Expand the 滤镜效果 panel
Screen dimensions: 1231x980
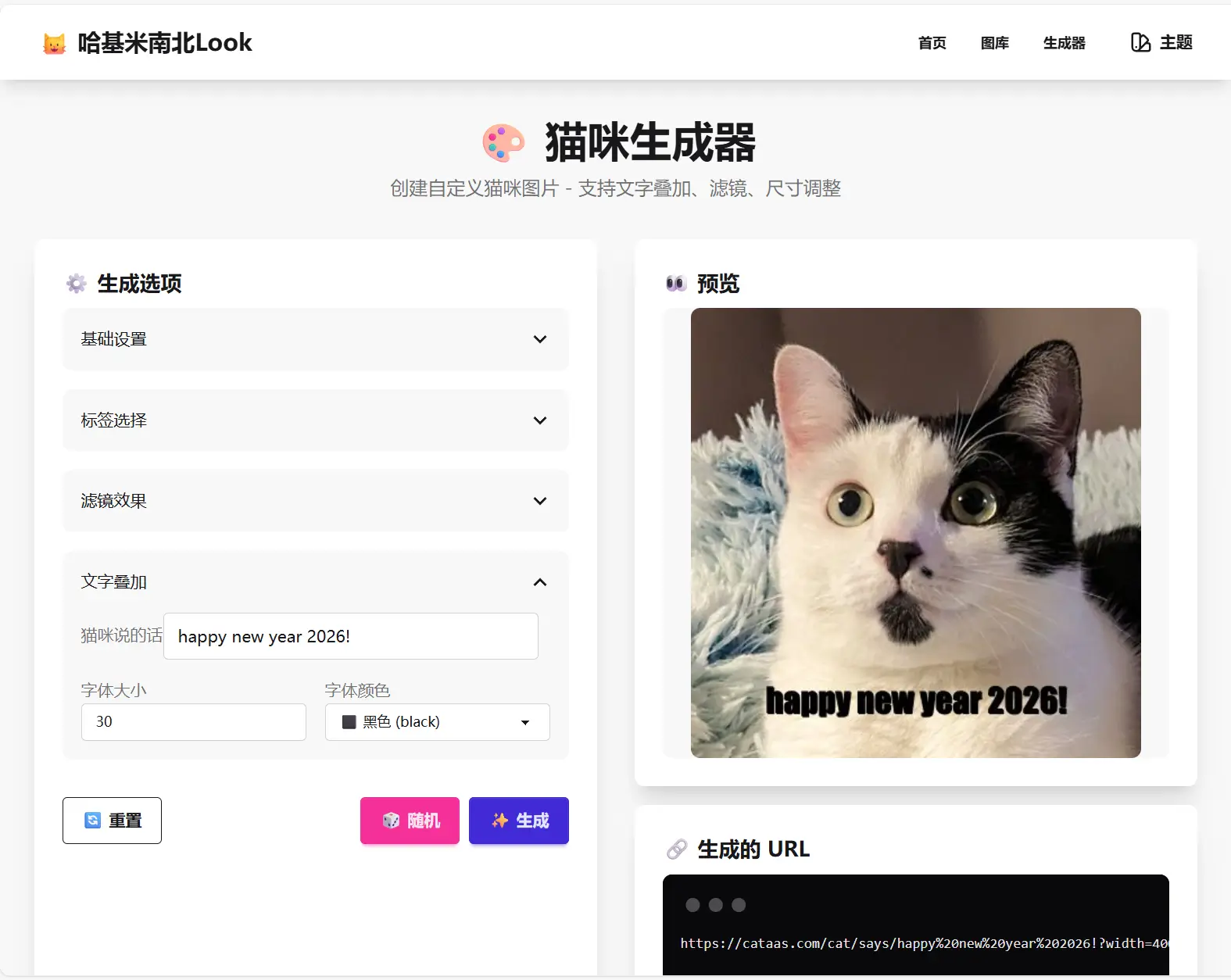click(315, 501)
